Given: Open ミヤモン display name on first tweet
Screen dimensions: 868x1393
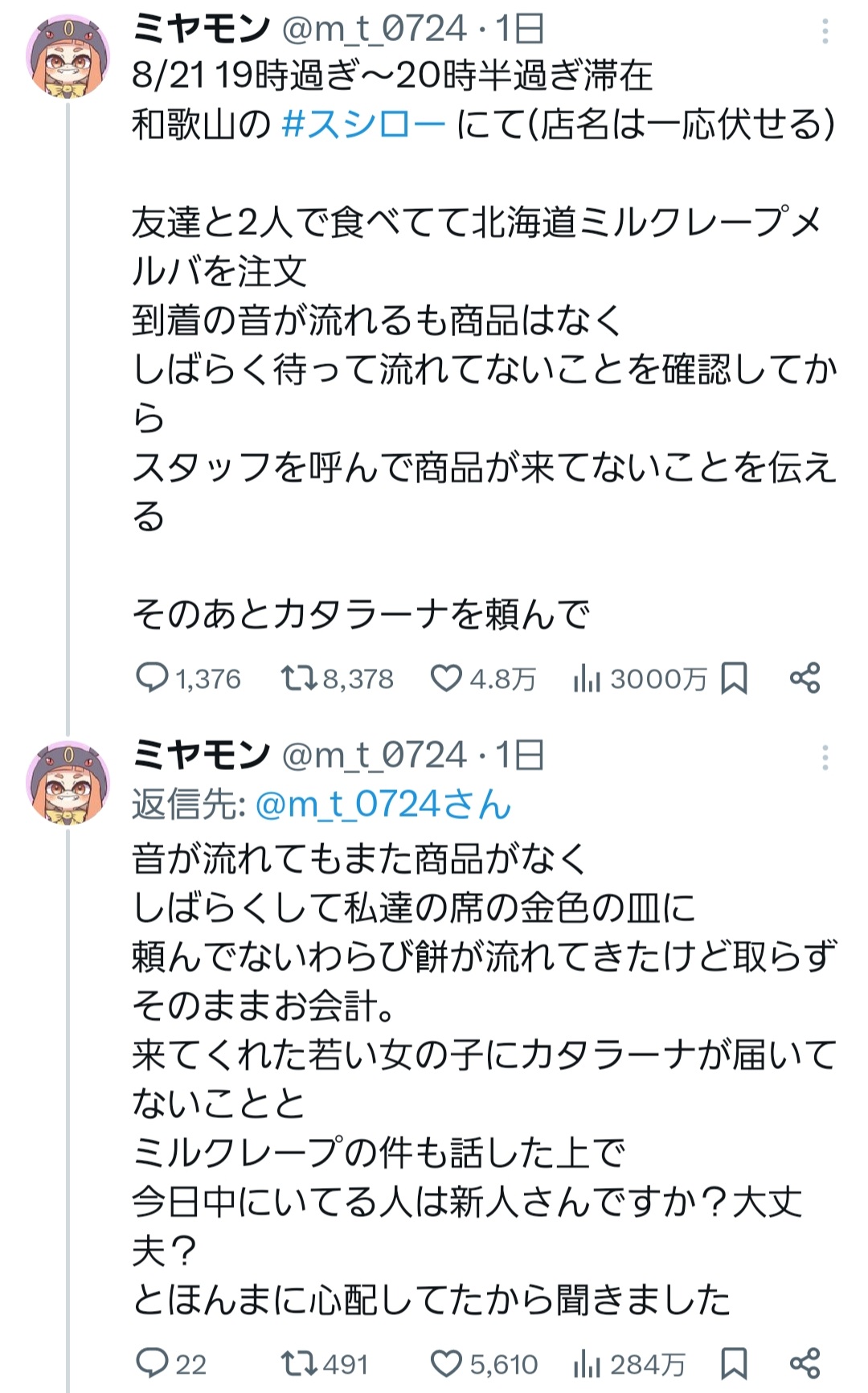Looking at the screenshot, I should pyautogui.click(x=201, y=30).
